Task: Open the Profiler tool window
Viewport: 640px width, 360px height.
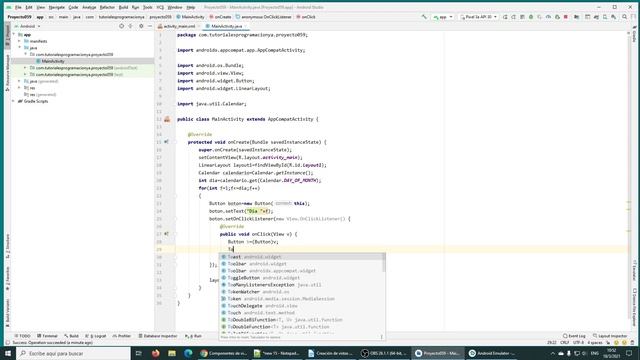Action: click(x=122, y=336)
